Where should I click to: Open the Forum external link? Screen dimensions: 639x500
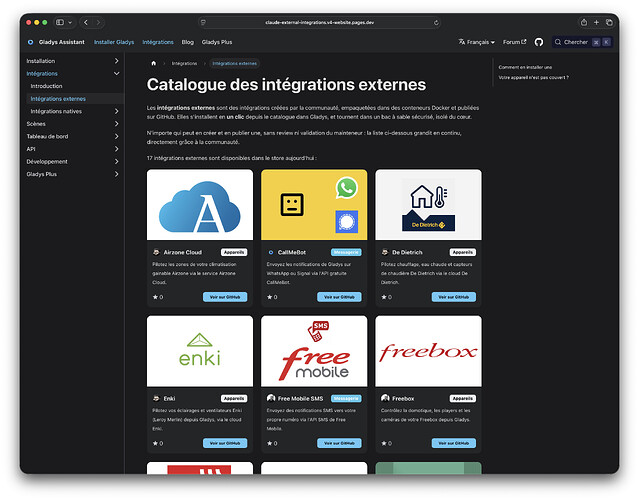514,42
